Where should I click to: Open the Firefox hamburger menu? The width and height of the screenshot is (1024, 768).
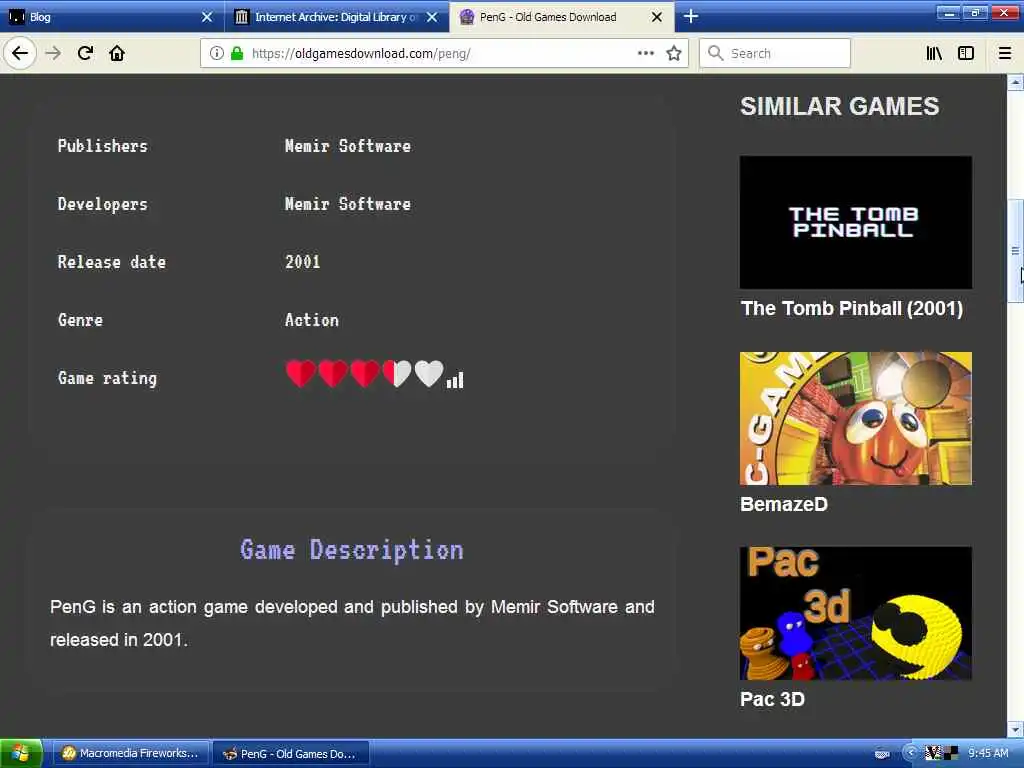(1005, 53)
